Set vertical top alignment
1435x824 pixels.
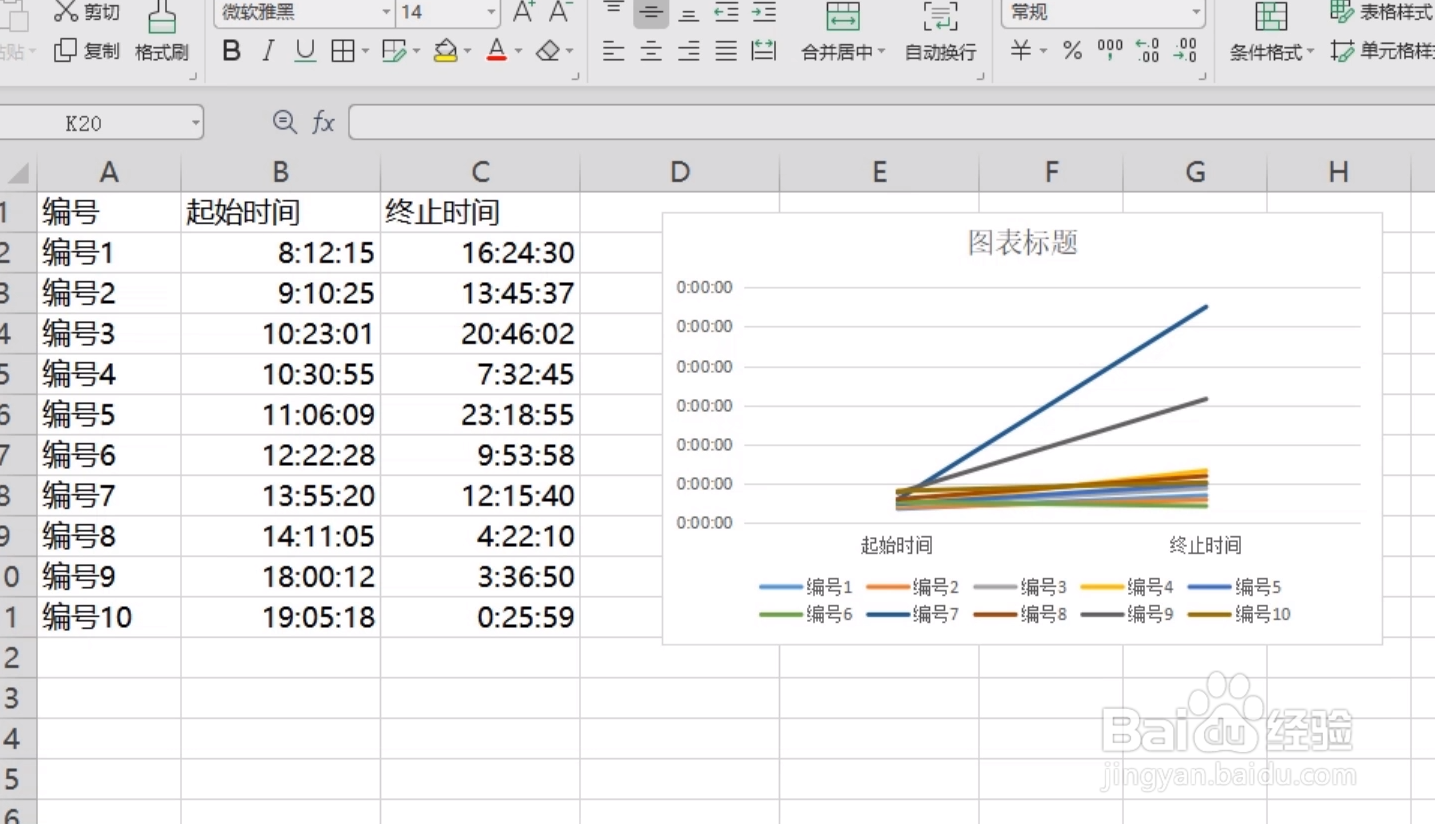pos(614,11)
